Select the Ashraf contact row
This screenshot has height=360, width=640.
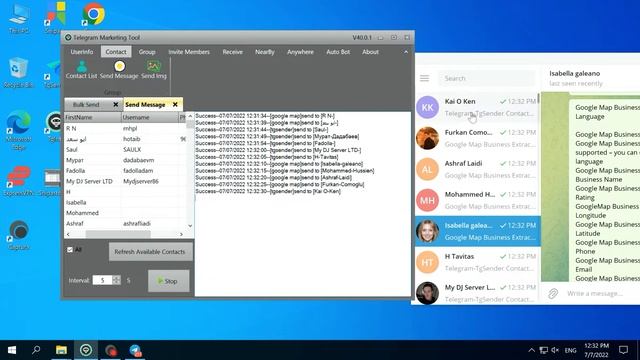pos(125,224)
